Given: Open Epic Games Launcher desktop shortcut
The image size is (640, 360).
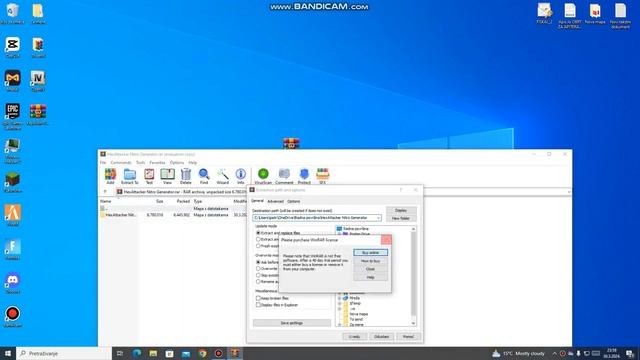Looking at the screenshot, I should click(13, 116).
